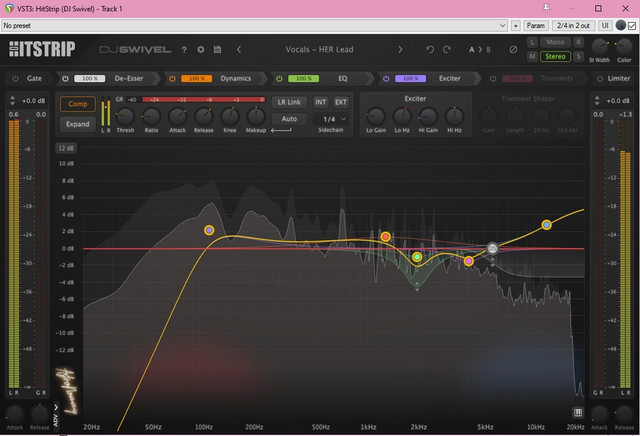This screenshot has width=640, height=436.
Task: Click the St Width knob
Action: [600, 47]
